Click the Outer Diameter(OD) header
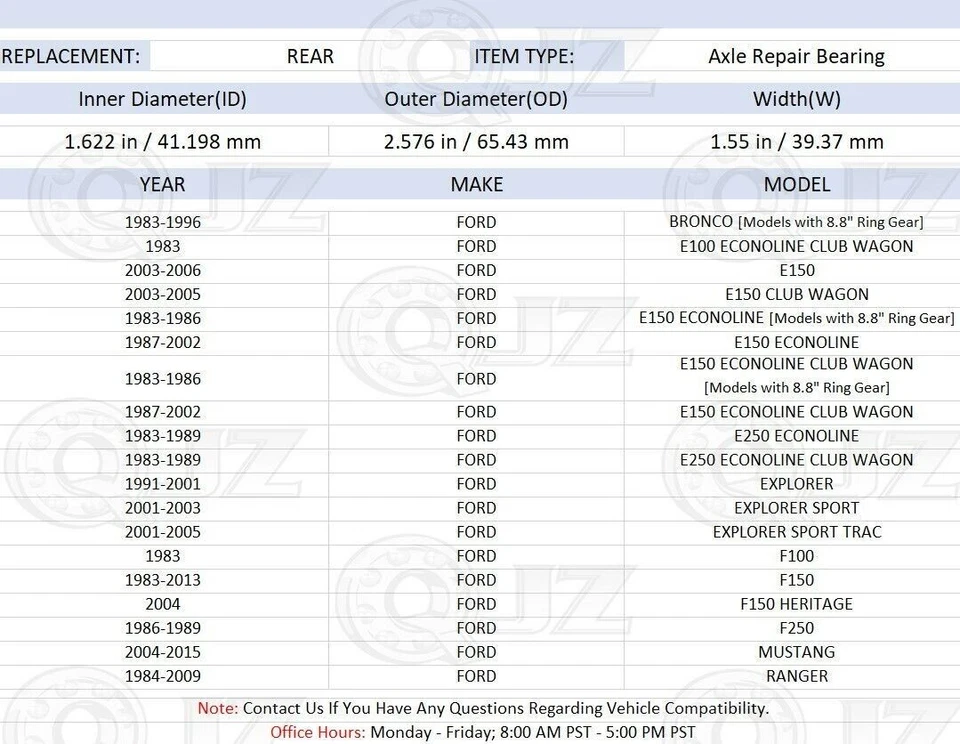Viewport: 960px width, 744px height. coord(476,99)
